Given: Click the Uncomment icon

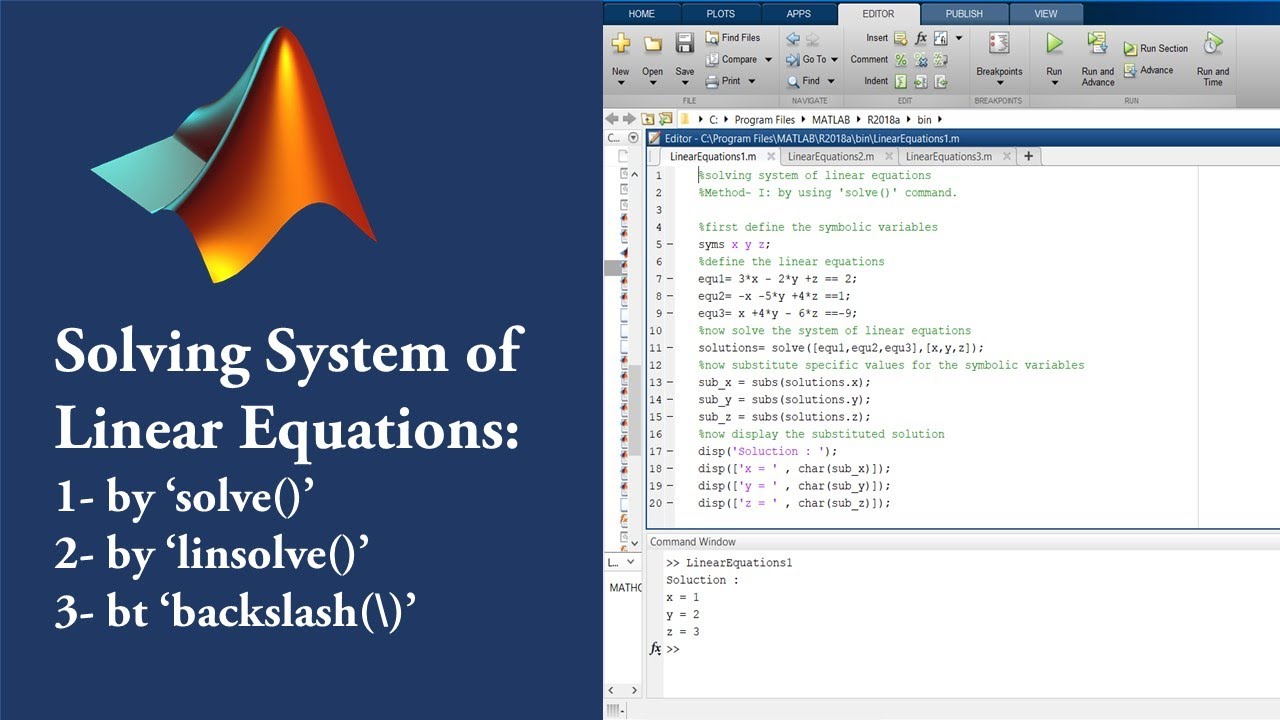Looking at the screenshot, I should click(x=921, y=60).
